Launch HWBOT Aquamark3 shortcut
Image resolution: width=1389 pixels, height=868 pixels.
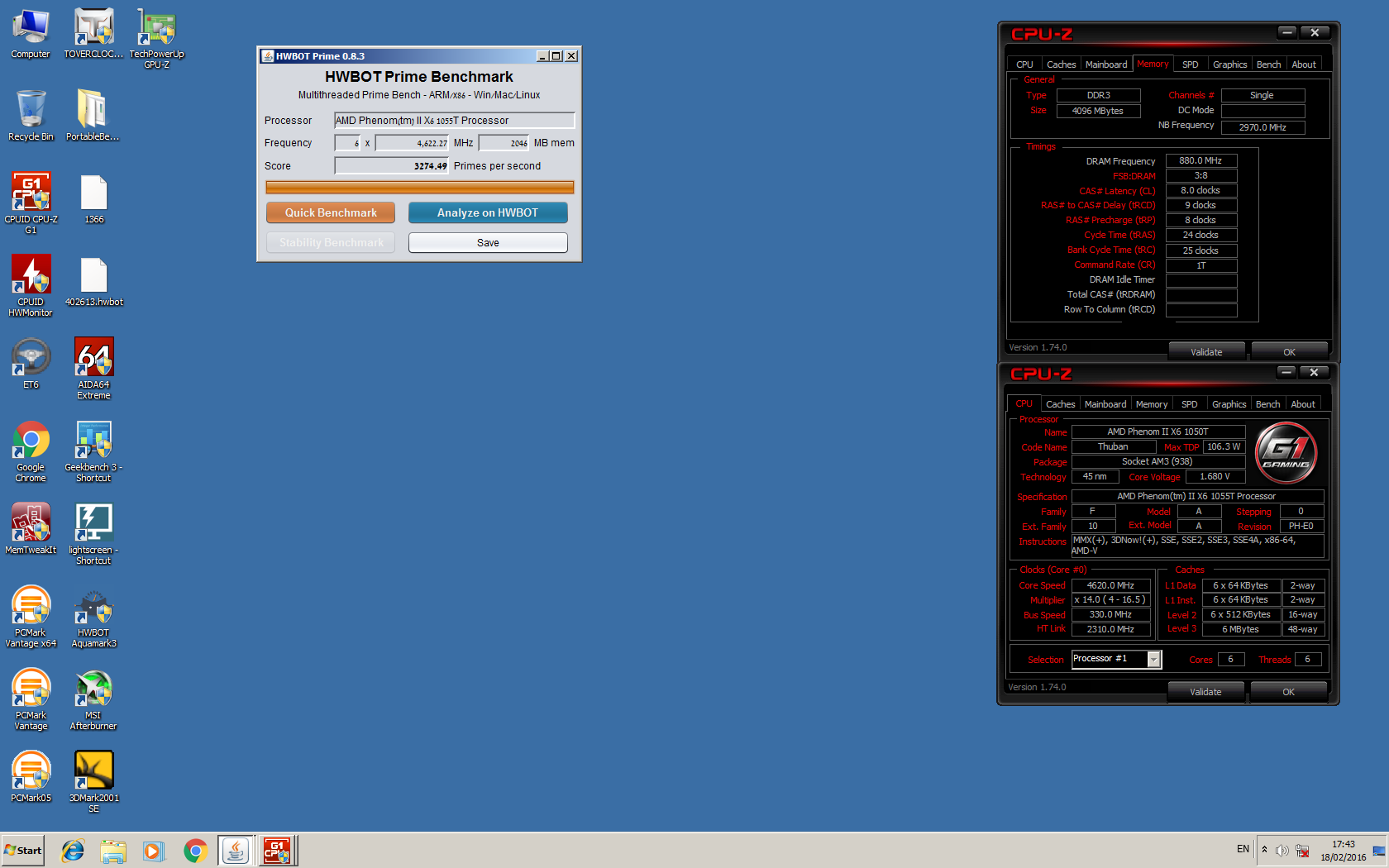(93, 617)
